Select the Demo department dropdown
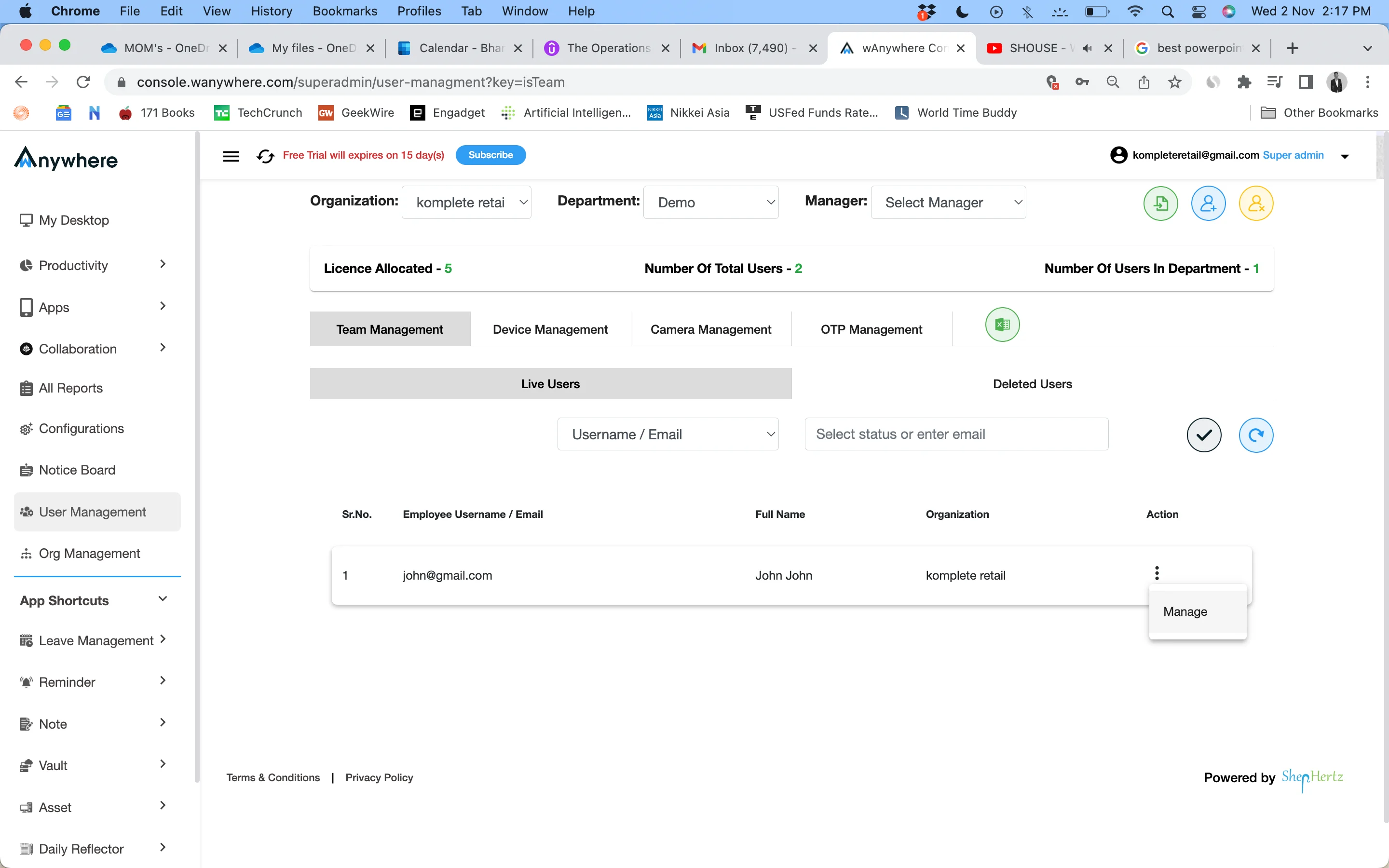1389x868 pixels. [714, 202]
